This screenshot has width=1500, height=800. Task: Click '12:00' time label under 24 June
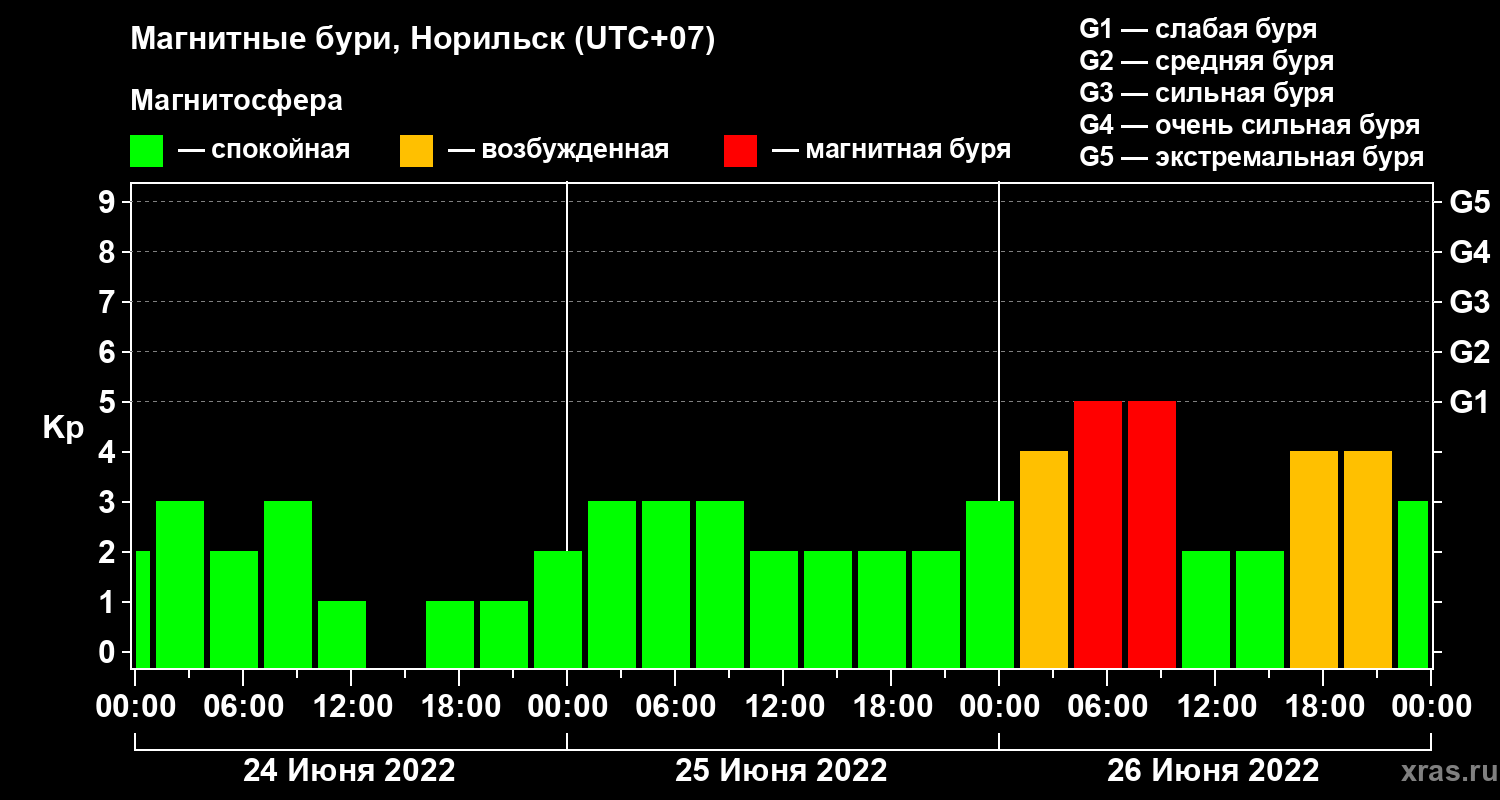(x=351, y=706)
